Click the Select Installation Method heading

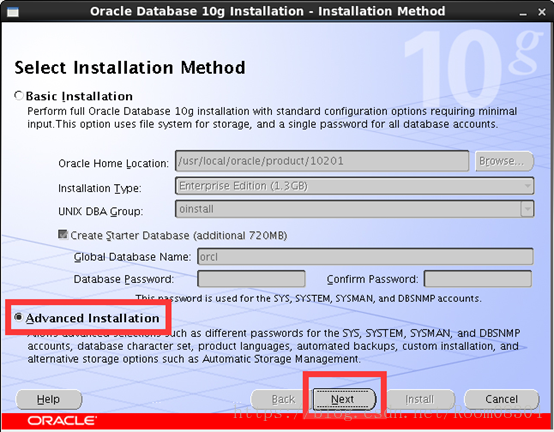pos(130,67)
